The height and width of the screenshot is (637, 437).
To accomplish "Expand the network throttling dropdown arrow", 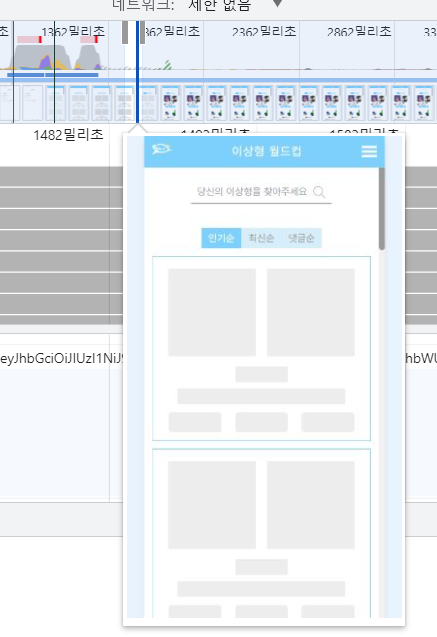I will pyautogui.click(x=277, y=4).
